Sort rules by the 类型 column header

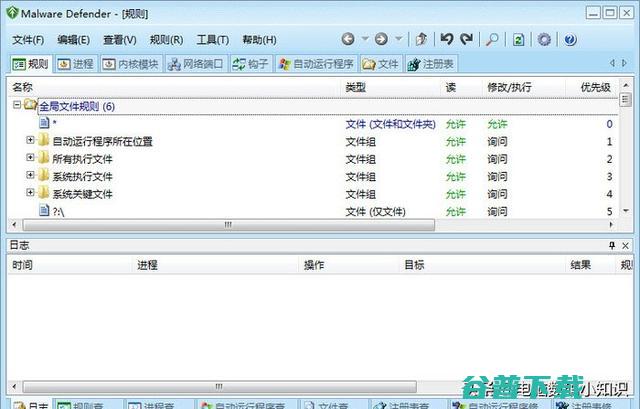tap(391, 87)
